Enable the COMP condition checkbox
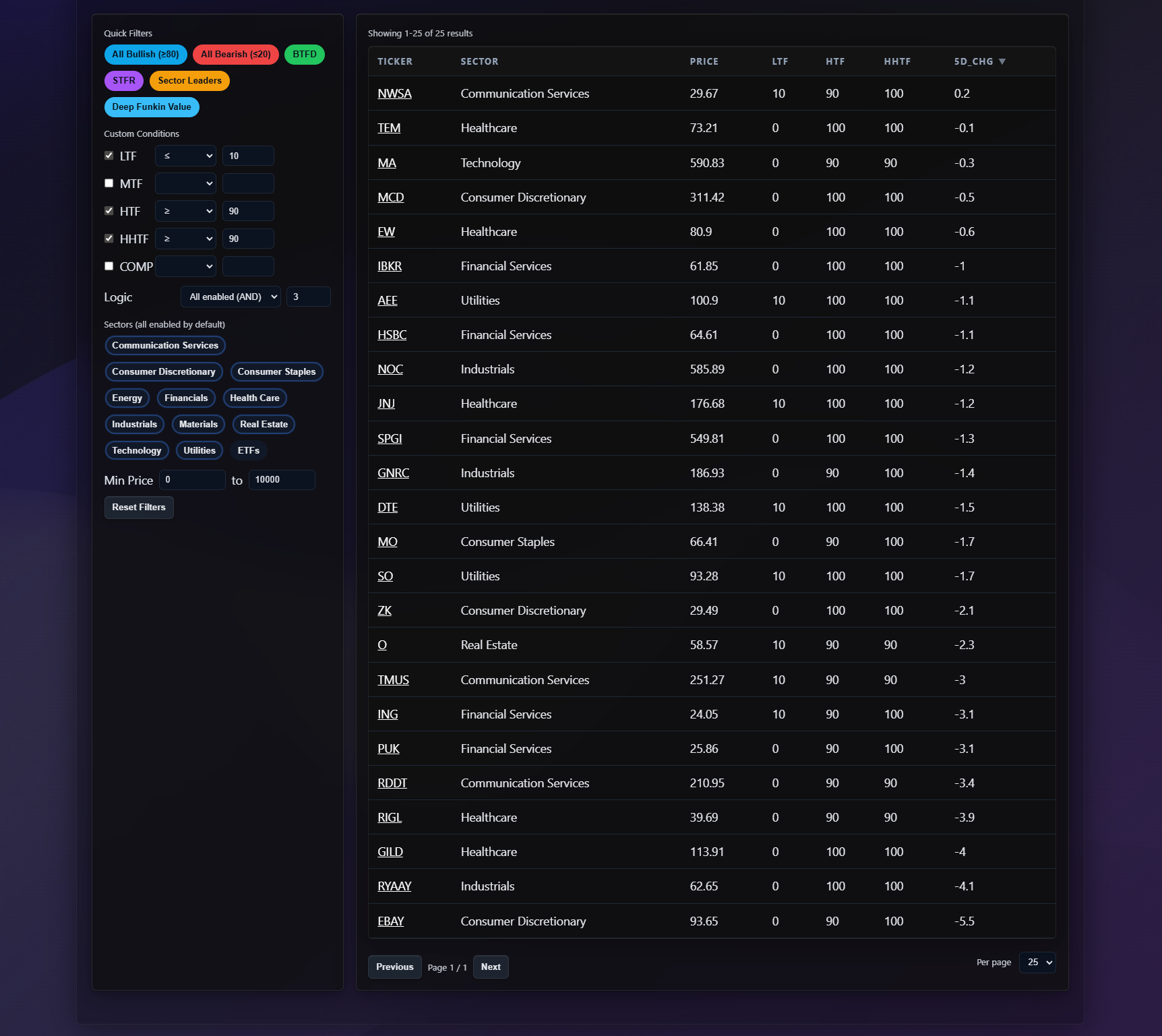 tap(109, 266)
